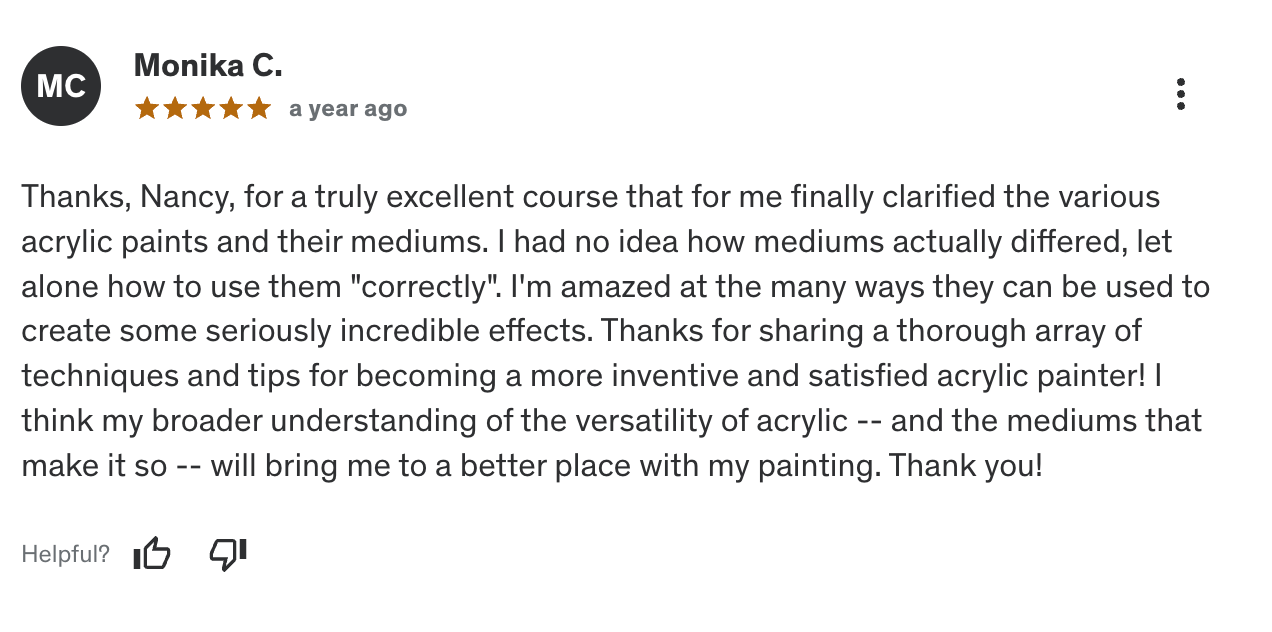Click the "Helpful?" label
The width and height of the screenshot is (1272, 632).
click(x=66, y=554)
